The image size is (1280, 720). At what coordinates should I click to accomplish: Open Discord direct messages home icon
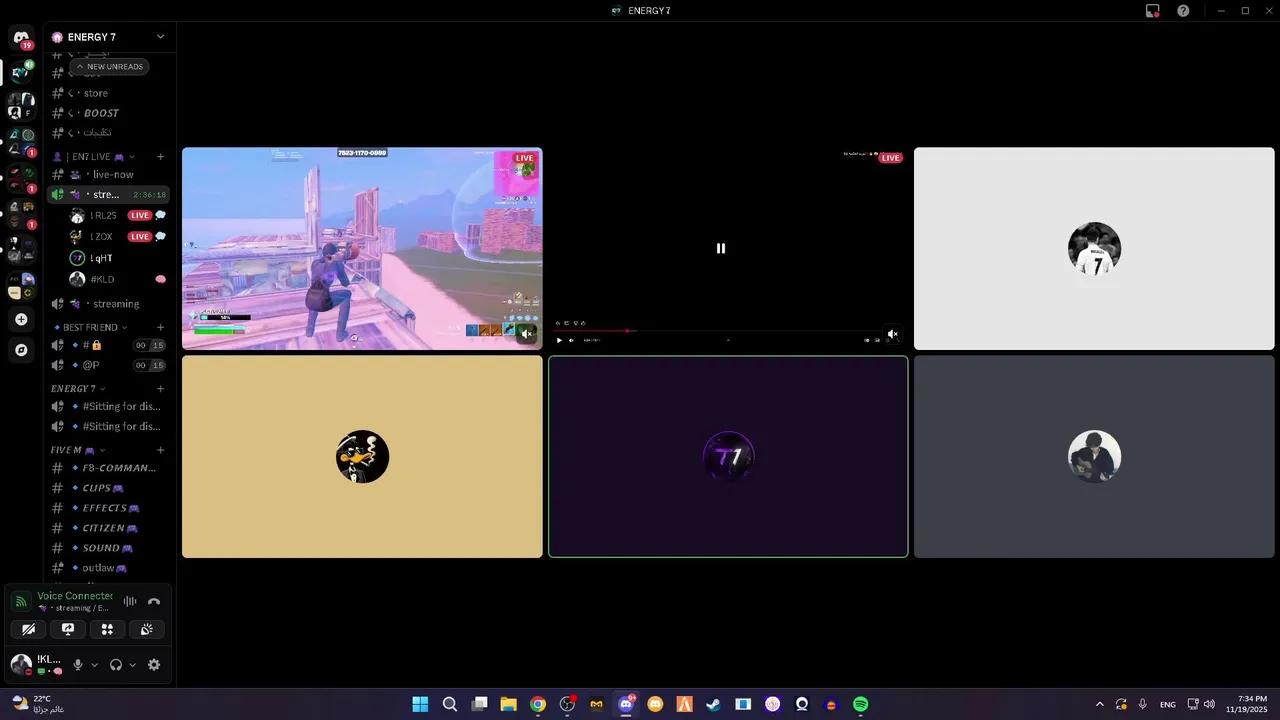click(x=21, y=38)
